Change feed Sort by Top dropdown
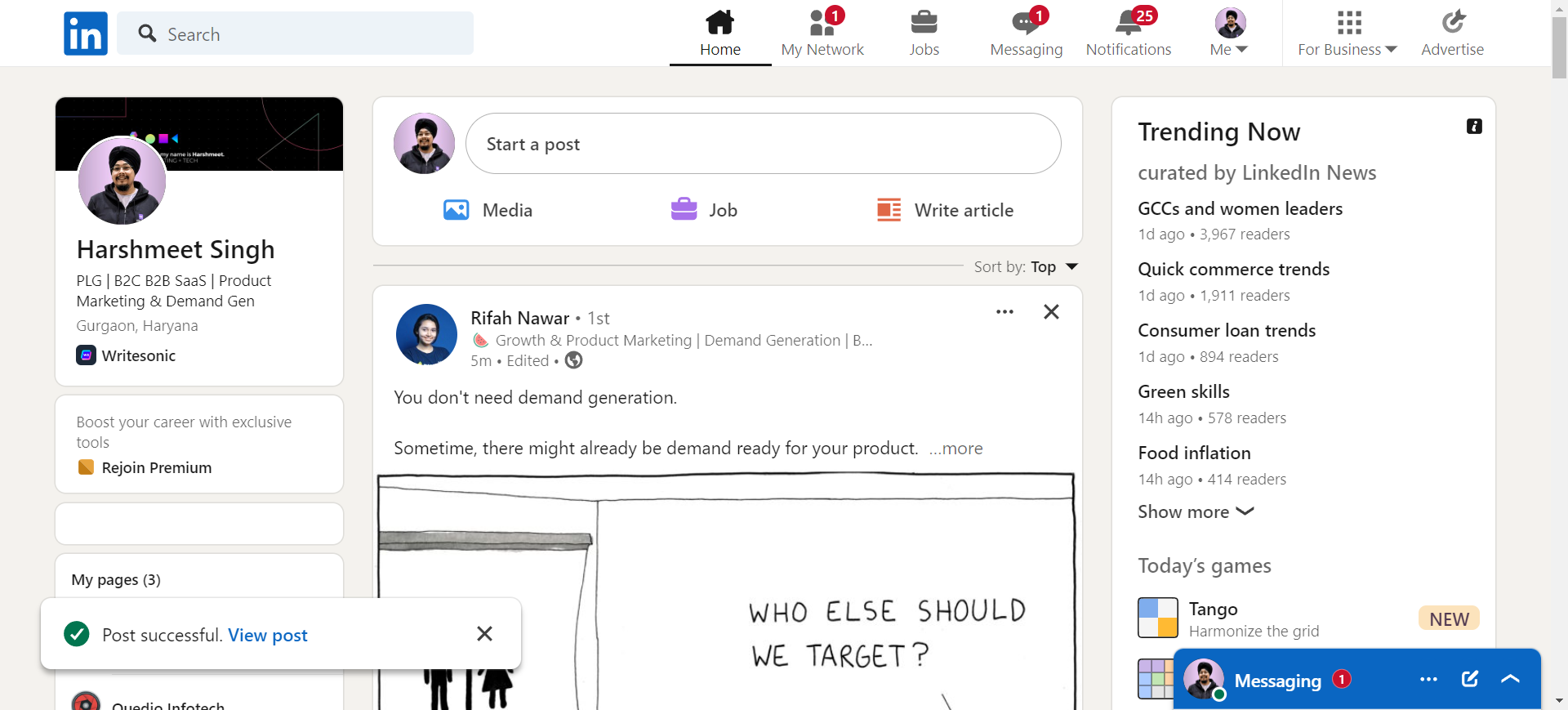 click(x=1027, y=267)
